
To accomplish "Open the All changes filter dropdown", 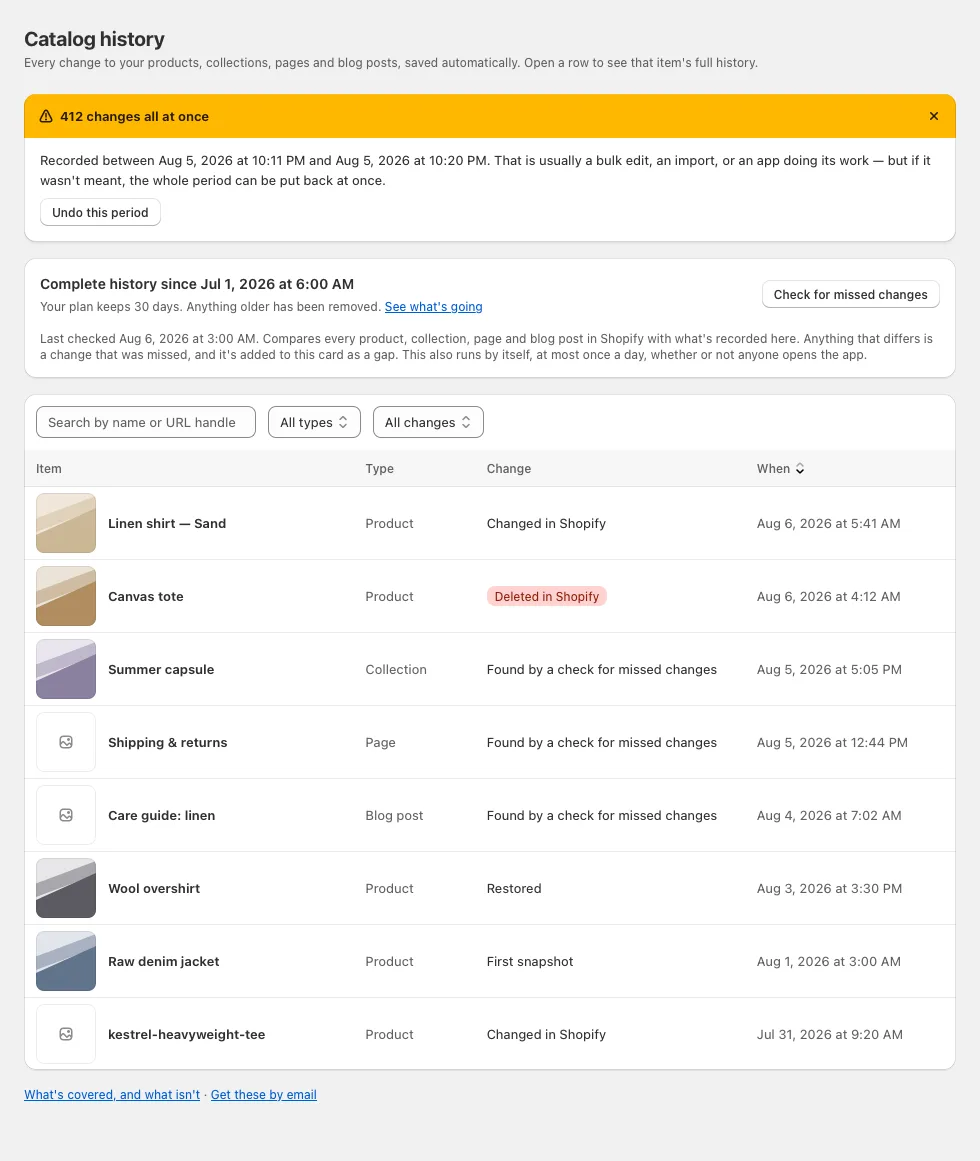I will [428, 422].
